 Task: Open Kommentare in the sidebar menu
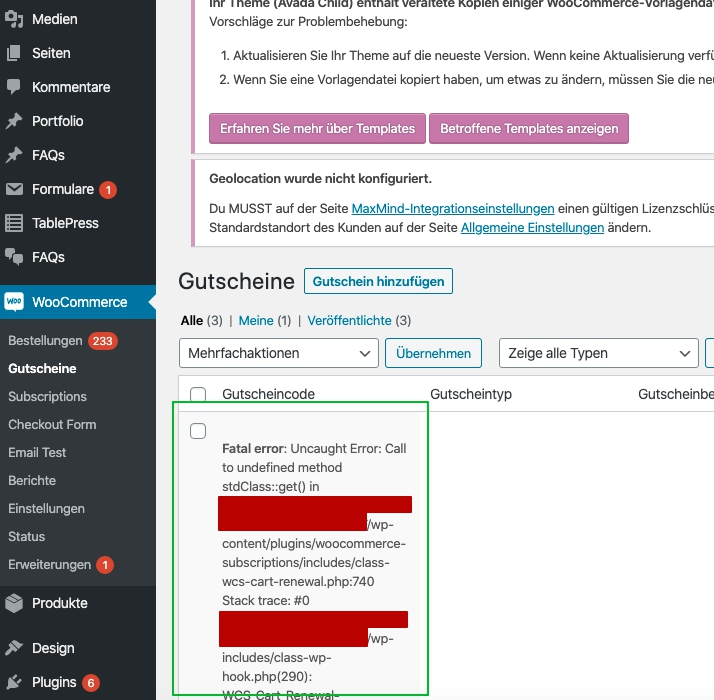pos(71,87)
